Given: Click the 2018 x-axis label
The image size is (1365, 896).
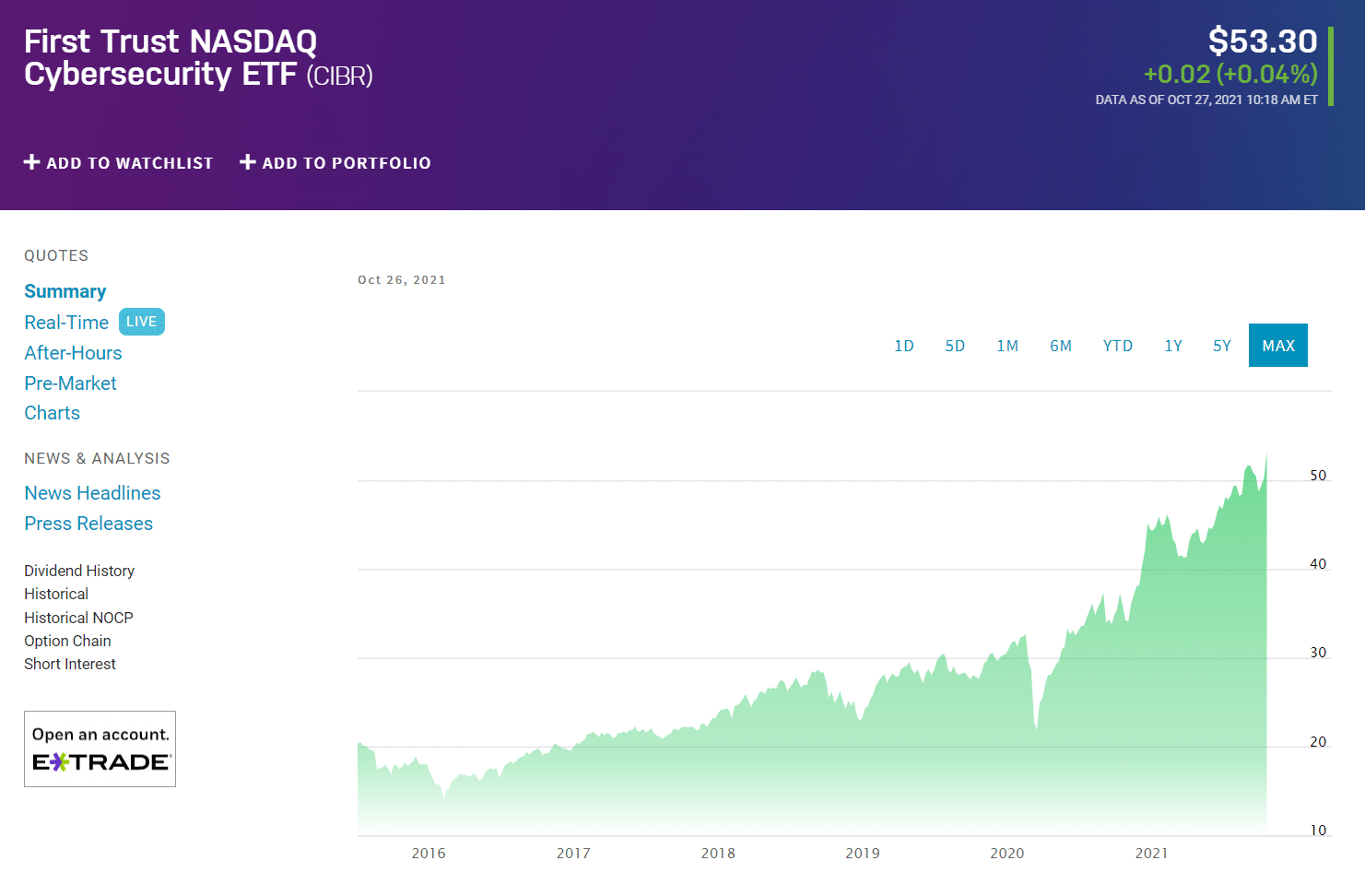Looking at the screenshot, I should [718, 854].
